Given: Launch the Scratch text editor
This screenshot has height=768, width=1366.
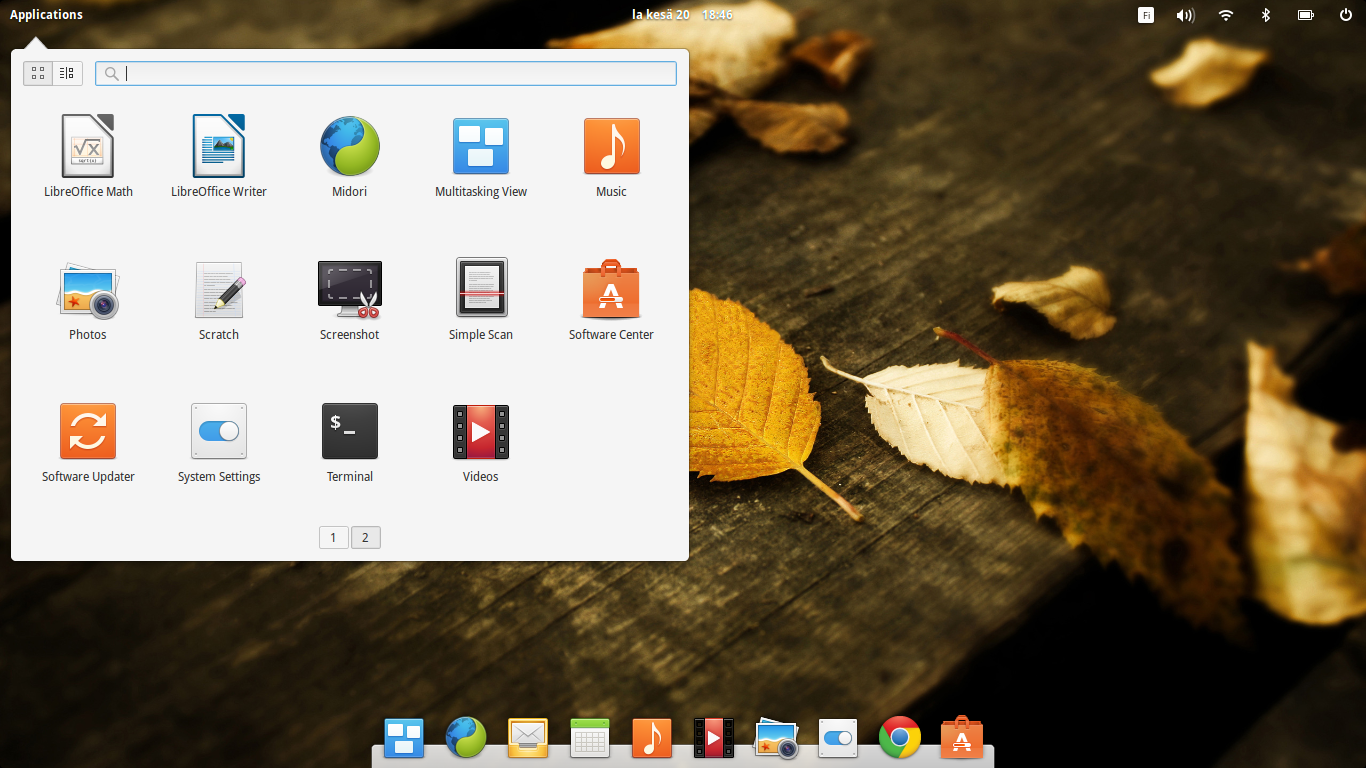Looking at the screenshot, I should click(x=219, y=300).
